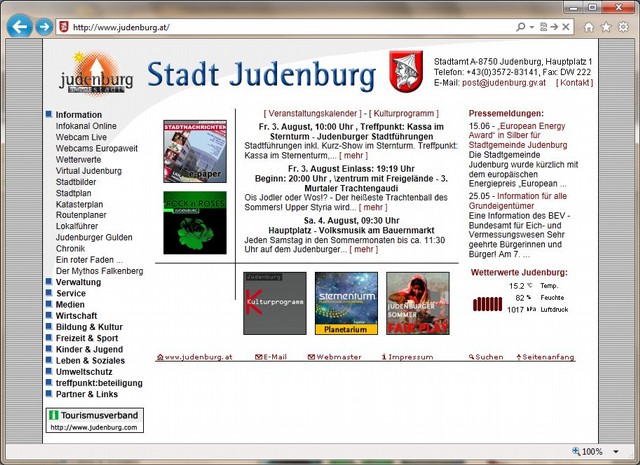Expand the Verwaltung menu section

pyautogui.click(x=73, y=282)
